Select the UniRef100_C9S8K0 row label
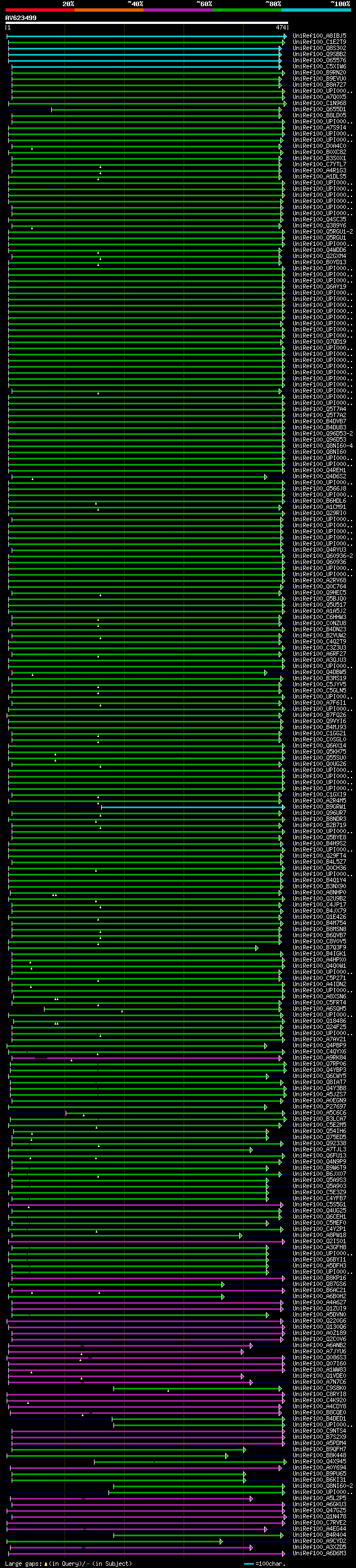This screenshot has width=356, height=1568. pos(319,1388)
